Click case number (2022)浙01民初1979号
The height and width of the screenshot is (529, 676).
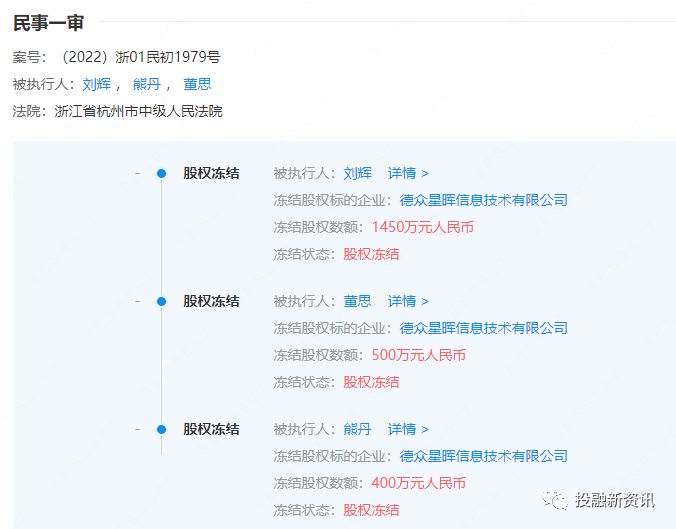point(140,57)
